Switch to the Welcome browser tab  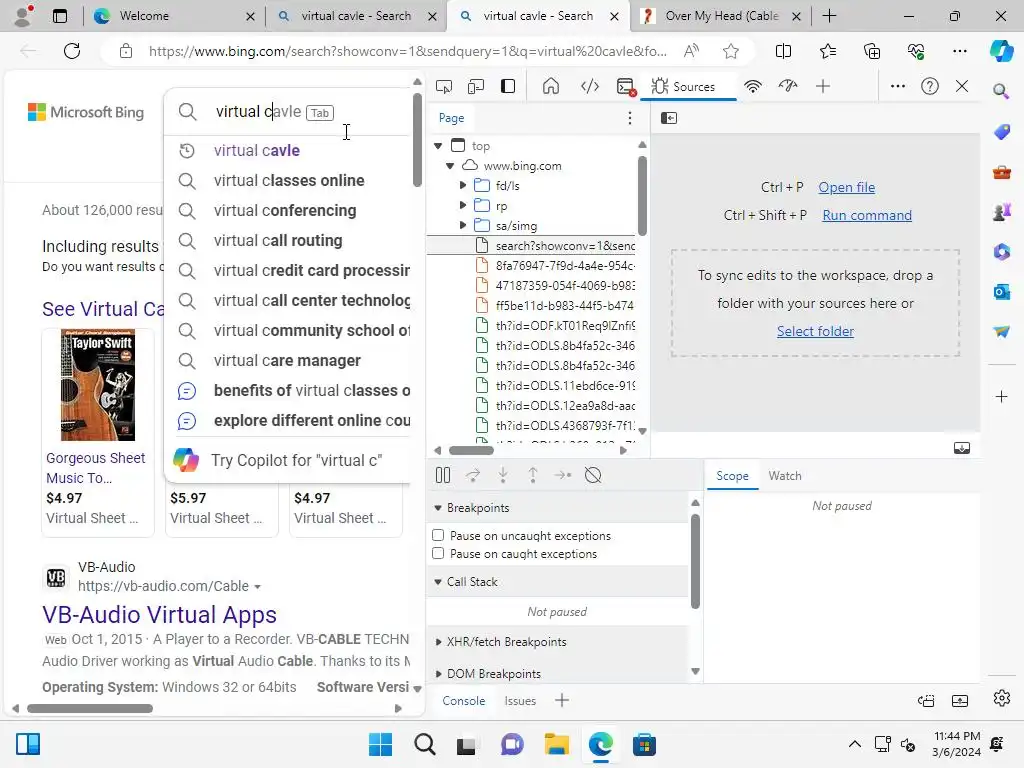(x=174, y=16)
